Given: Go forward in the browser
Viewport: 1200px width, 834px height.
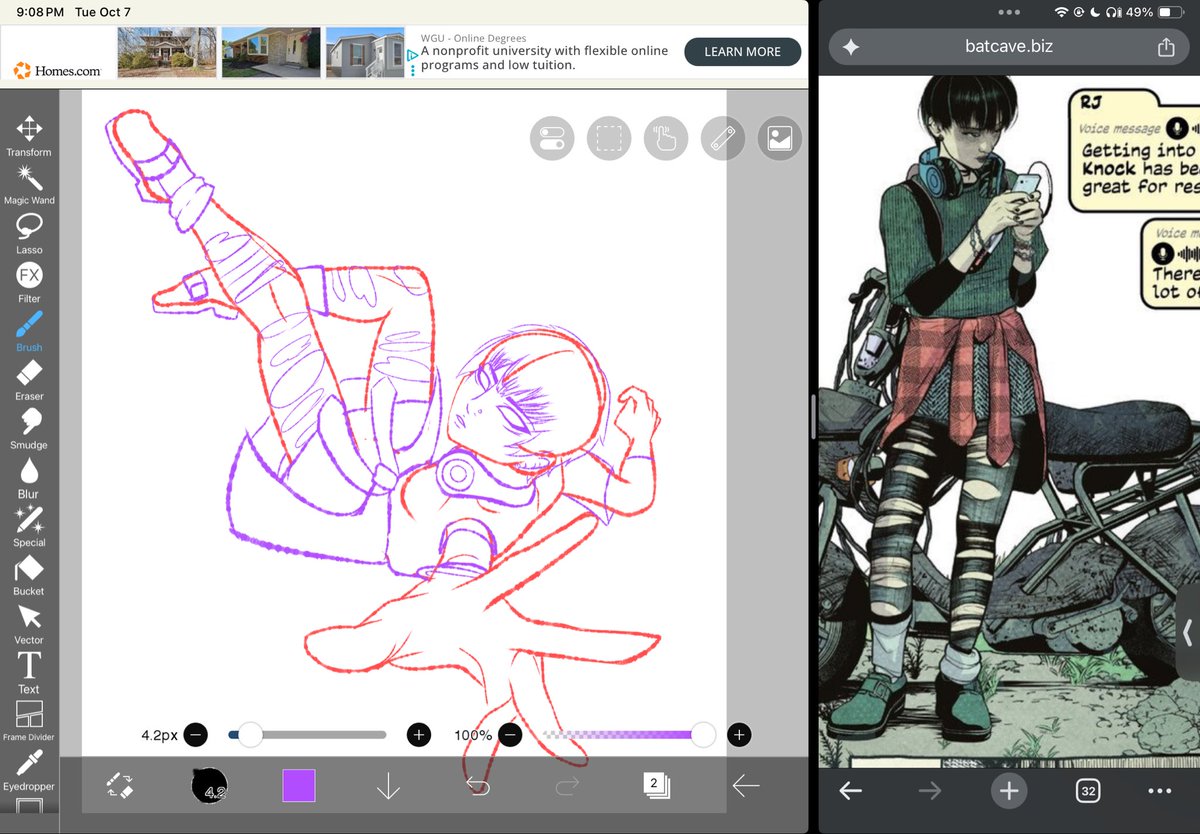Looking at the screenshot, I should (930, 791).
